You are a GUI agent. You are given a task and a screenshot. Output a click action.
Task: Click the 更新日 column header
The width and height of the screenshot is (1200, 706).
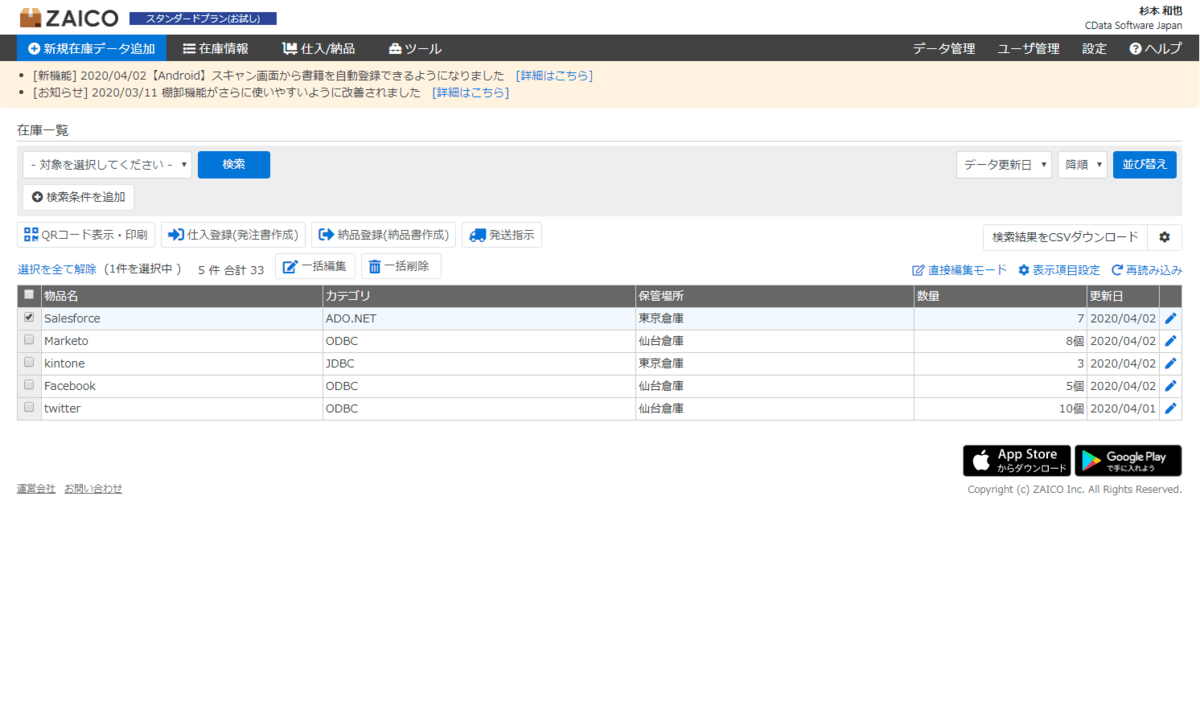[1123, 296]
